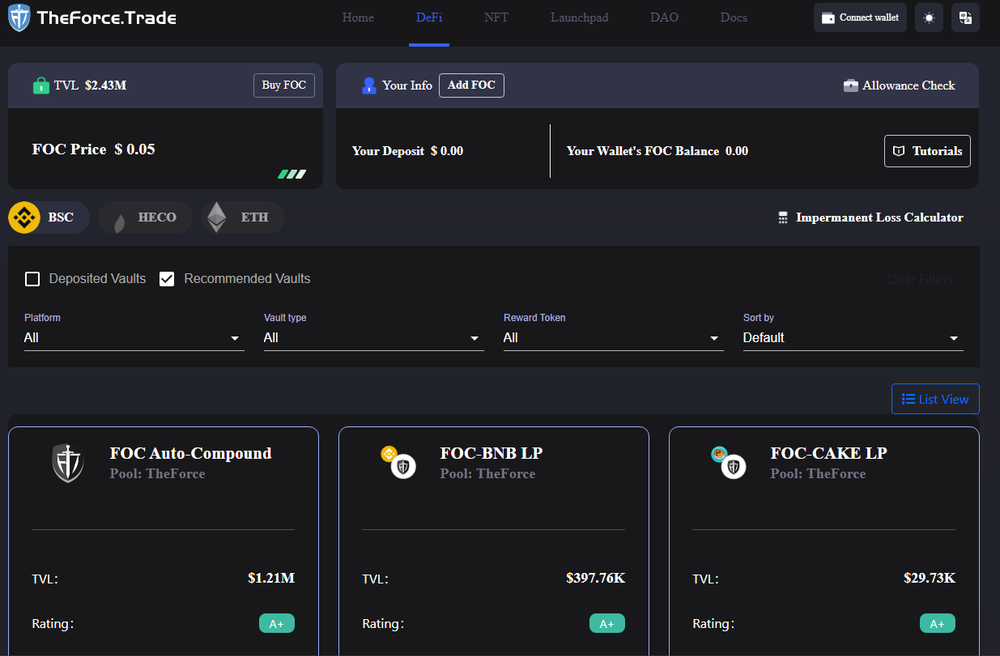Screen dimensions: 1000x656
Task: Click the Impermanent Loss calculator icon
Action: pos(783,218)
